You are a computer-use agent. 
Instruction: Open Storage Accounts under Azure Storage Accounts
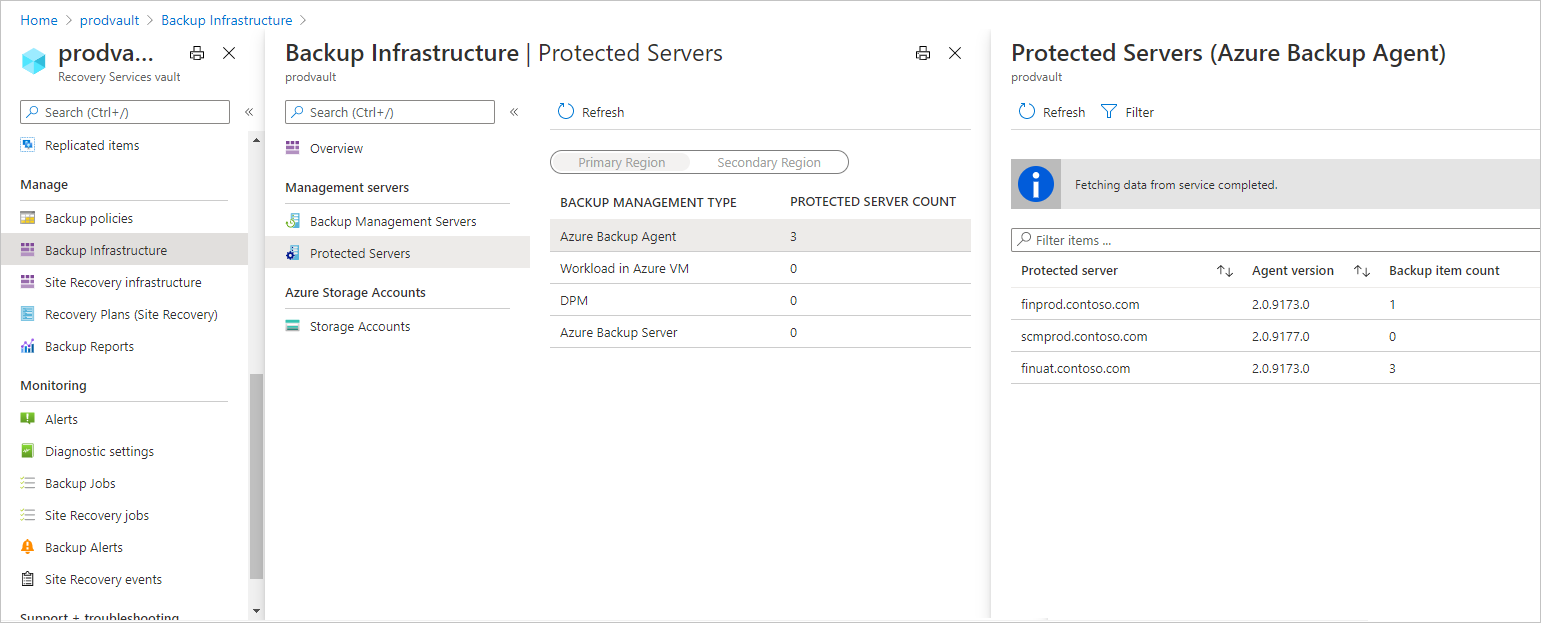pos(358,325)
